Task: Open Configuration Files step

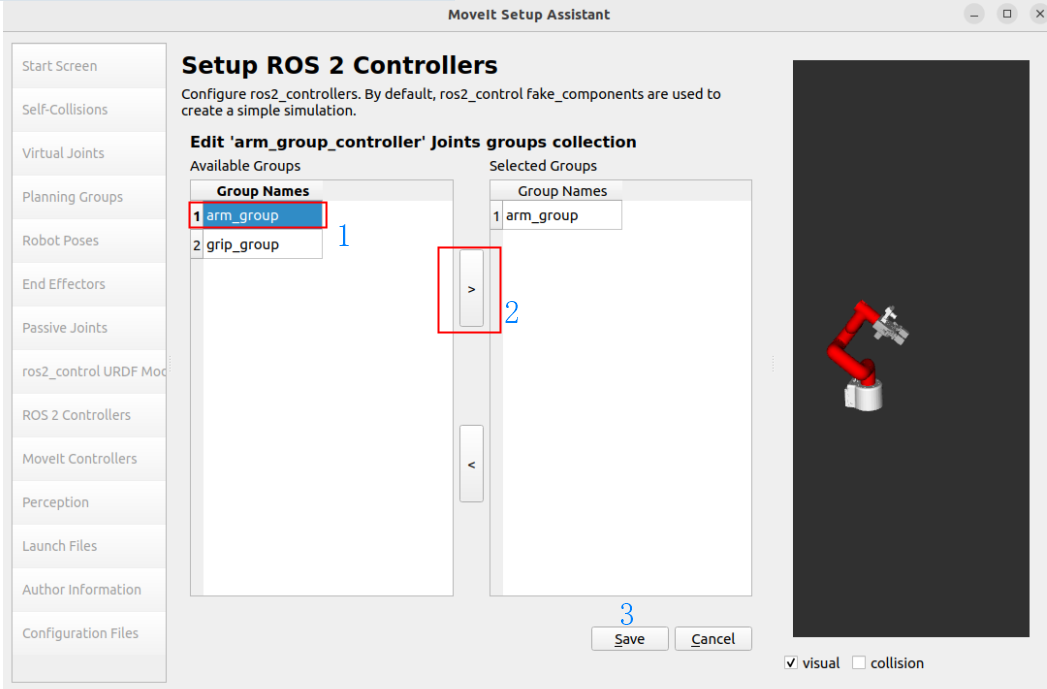Action: tap(89, 633)
